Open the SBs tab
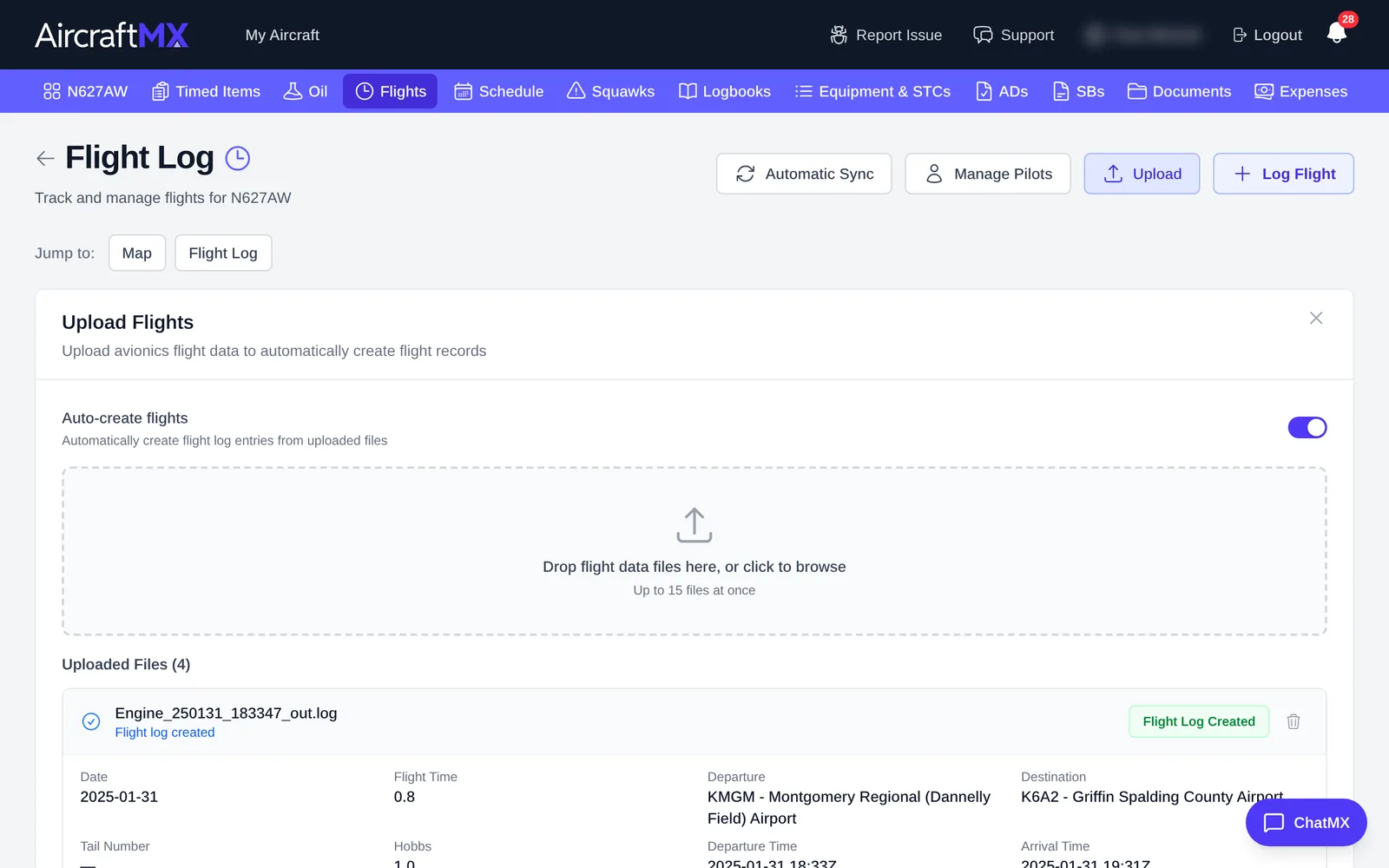 click(1079, 91)
